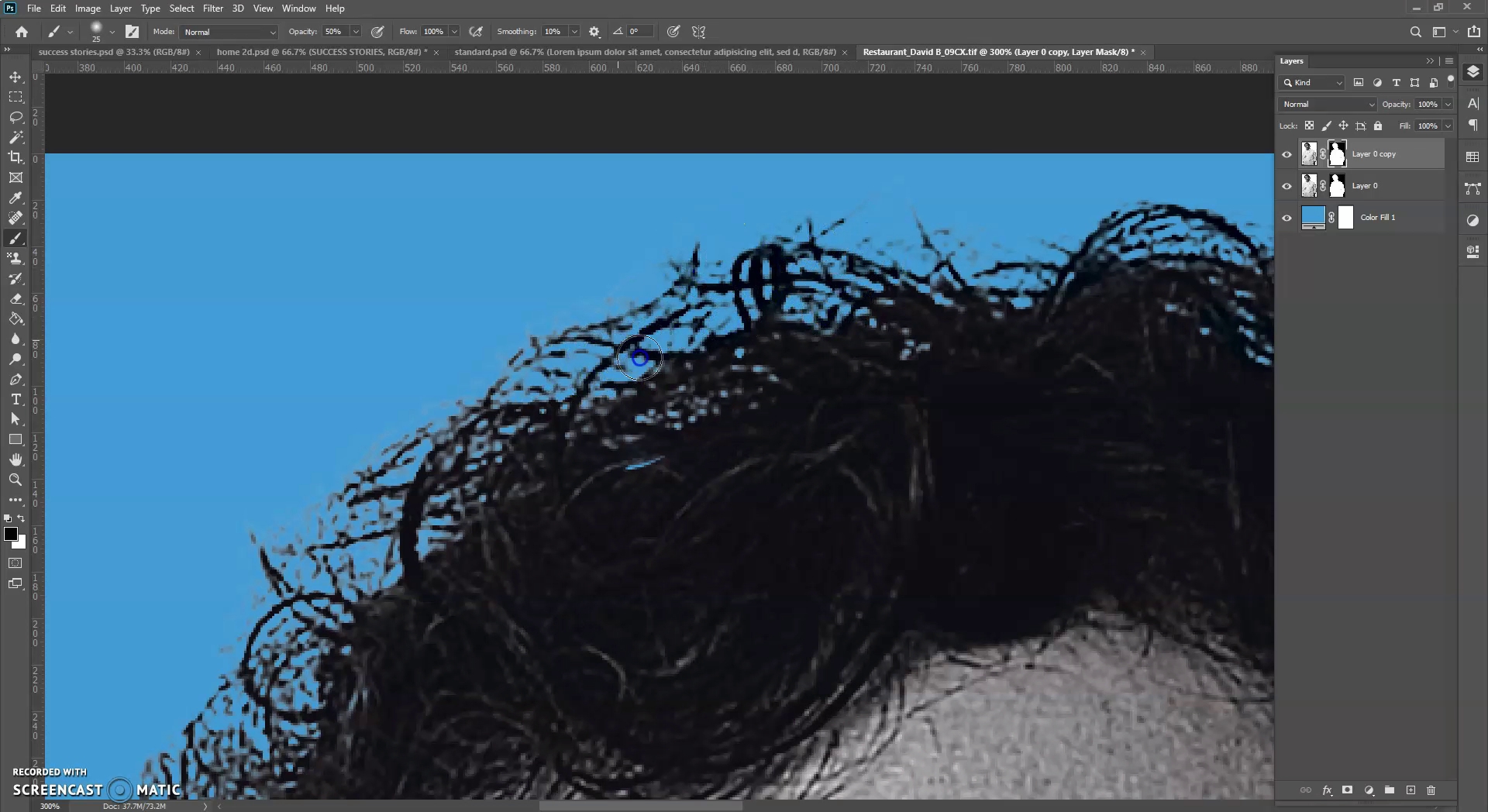1488x812 pixels.
Task: Switch to the success stories.psd tab
Action: coord(113,52)
